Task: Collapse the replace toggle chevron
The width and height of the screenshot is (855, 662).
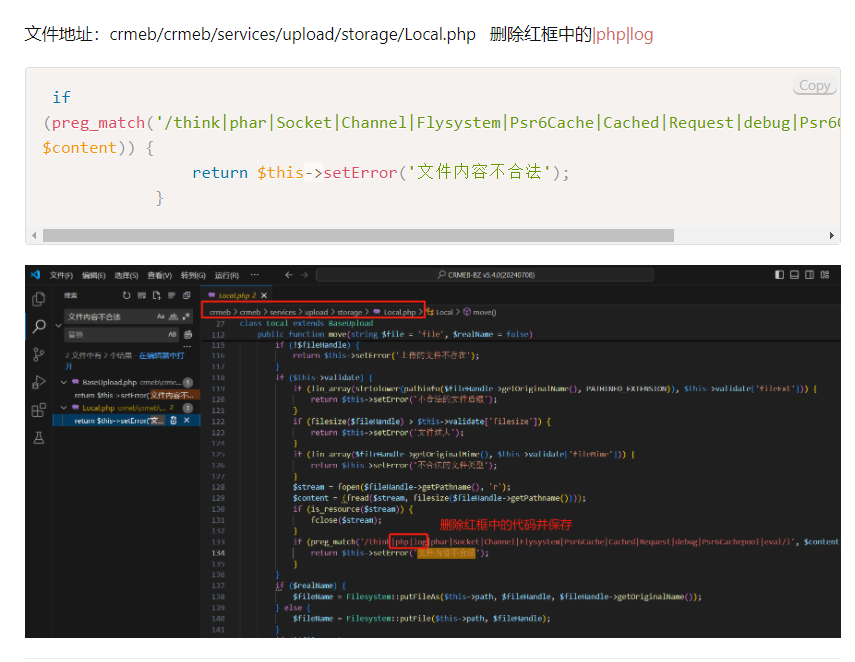Action: (x=58, y=326)
